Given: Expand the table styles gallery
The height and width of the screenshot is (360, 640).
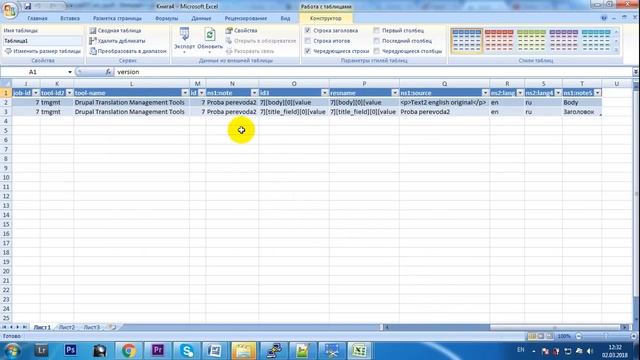Looking at the screenshot, I should coord(616,51).
